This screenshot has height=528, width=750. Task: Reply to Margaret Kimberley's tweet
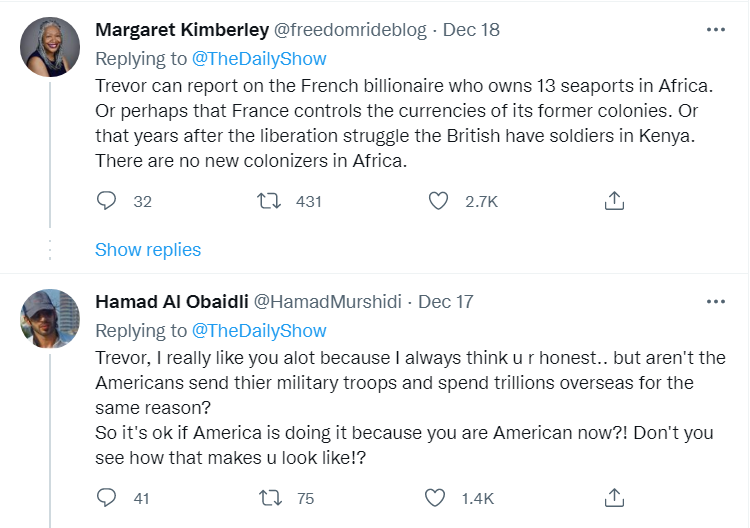107,201
